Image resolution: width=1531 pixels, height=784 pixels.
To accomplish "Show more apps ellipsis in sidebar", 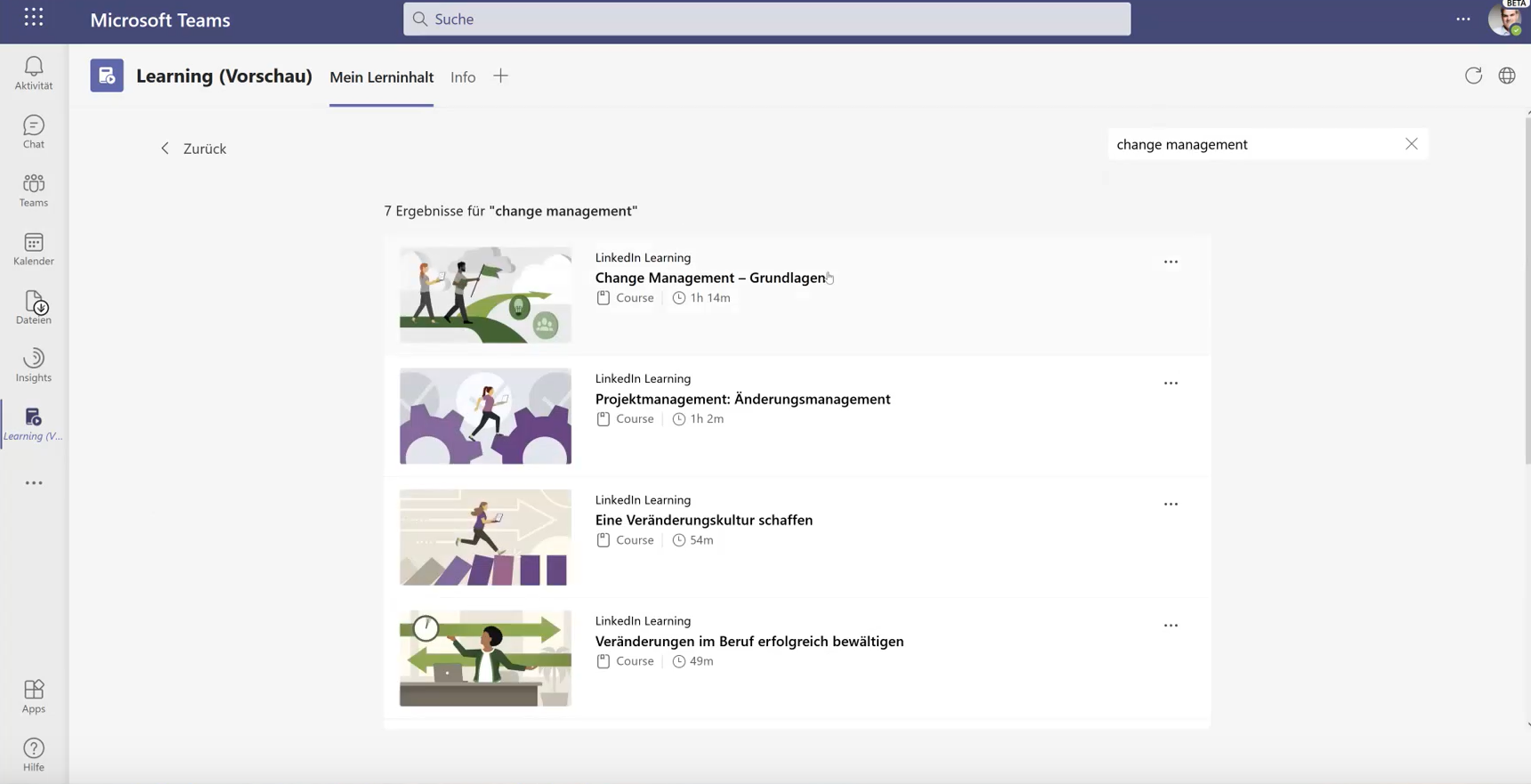I will click(x=34, y=483).
